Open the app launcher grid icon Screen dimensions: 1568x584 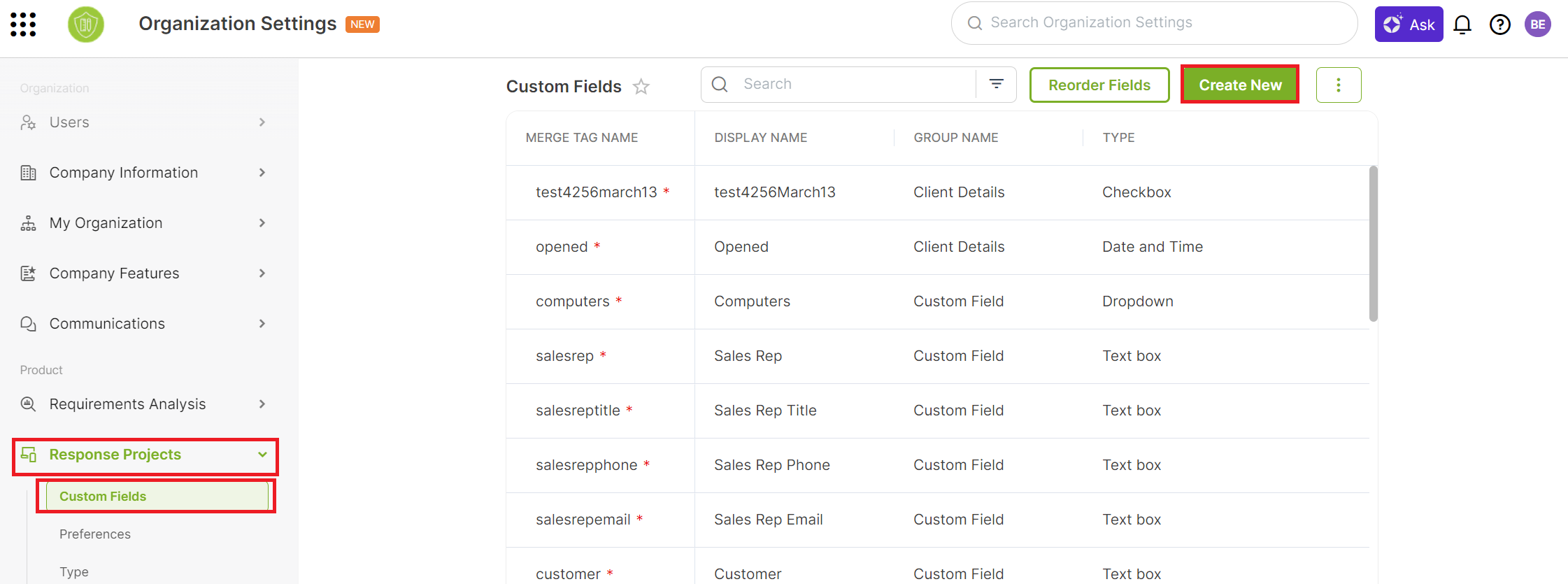point(23,24)
